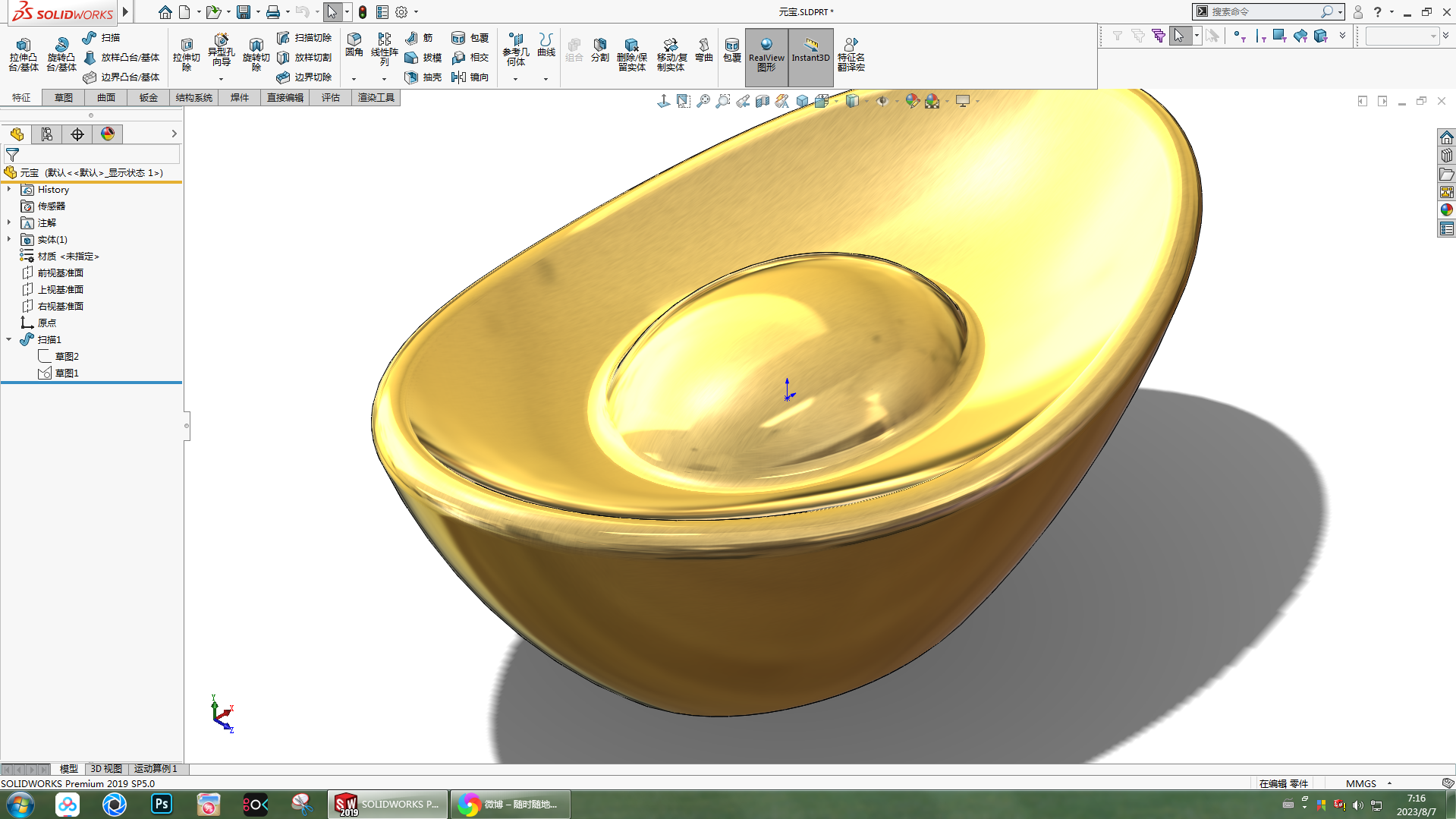The image size is (1456, 819).
Task: Click the 相交 intersect tool
Action: pos(470,57)
